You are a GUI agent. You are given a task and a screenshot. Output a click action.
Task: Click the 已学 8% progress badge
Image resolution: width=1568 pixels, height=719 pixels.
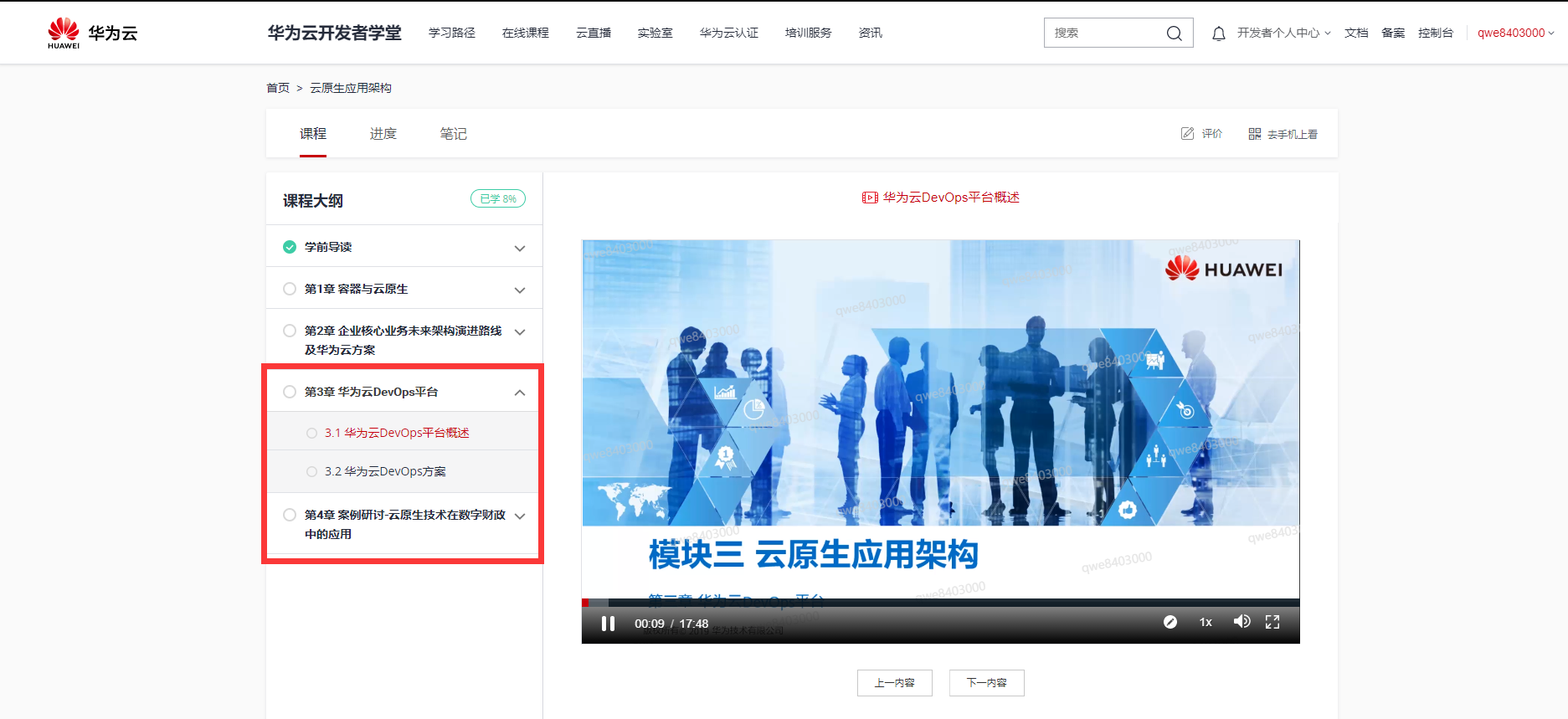pos(498,198)
